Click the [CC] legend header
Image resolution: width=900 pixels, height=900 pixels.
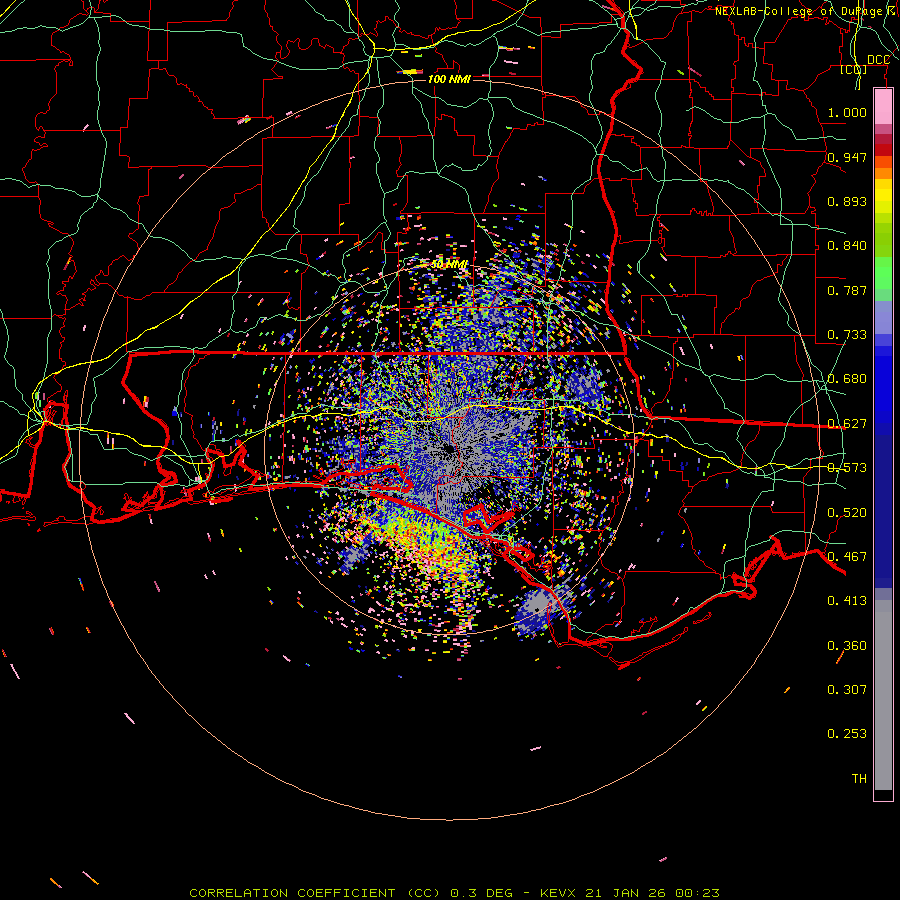pos(854,69)
